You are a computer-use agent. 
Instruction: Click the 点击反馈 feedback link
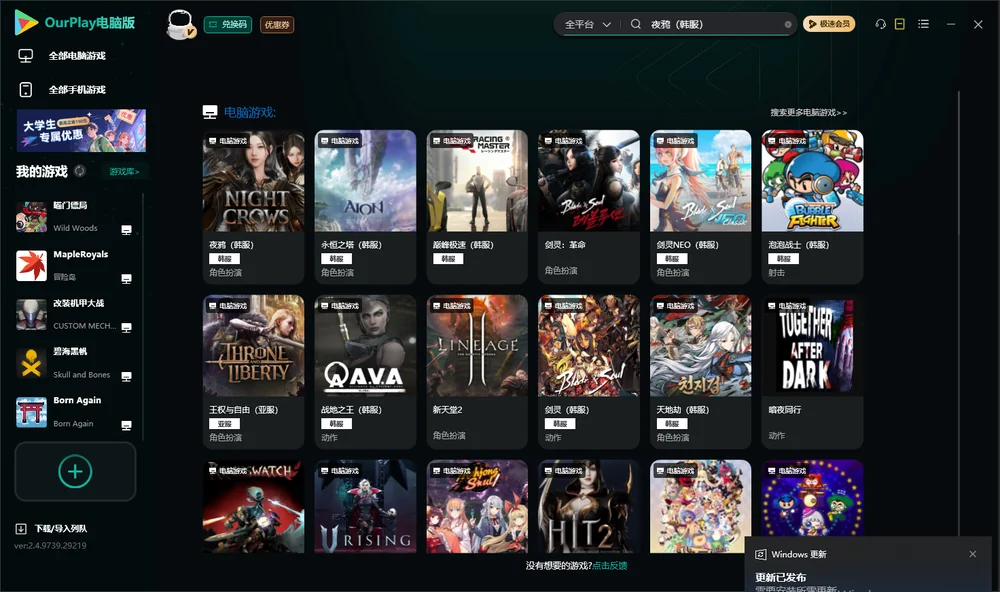[610, 565]
